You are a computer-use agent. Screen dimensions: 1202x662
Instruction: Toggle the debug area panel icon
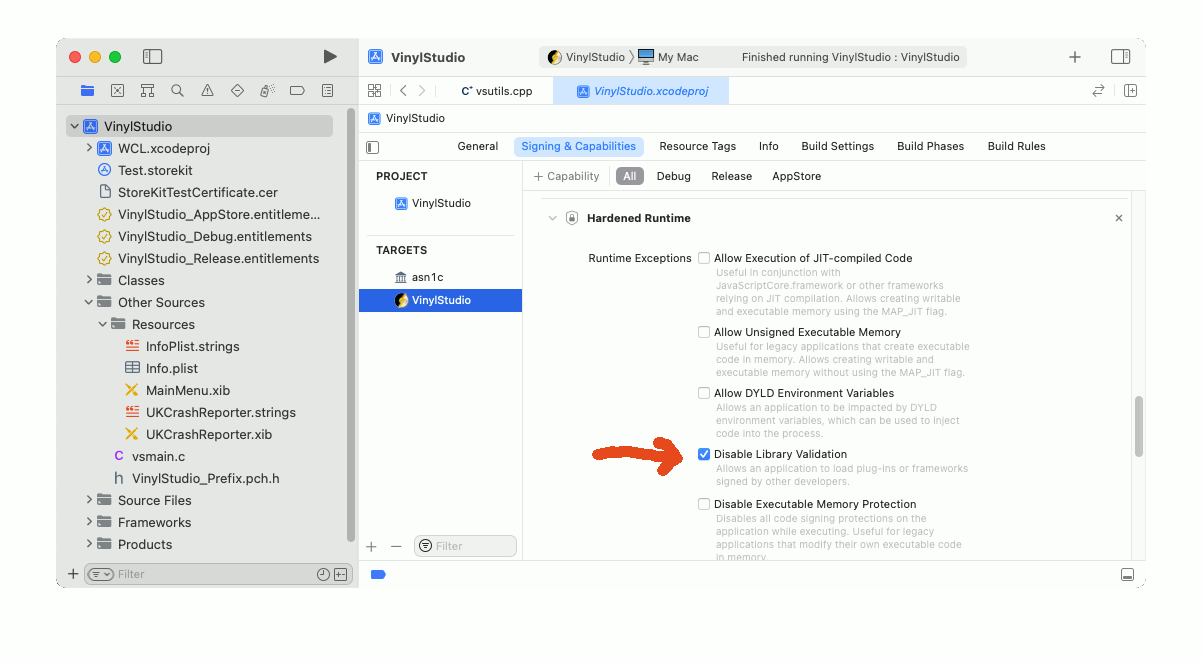[1127, 575]
